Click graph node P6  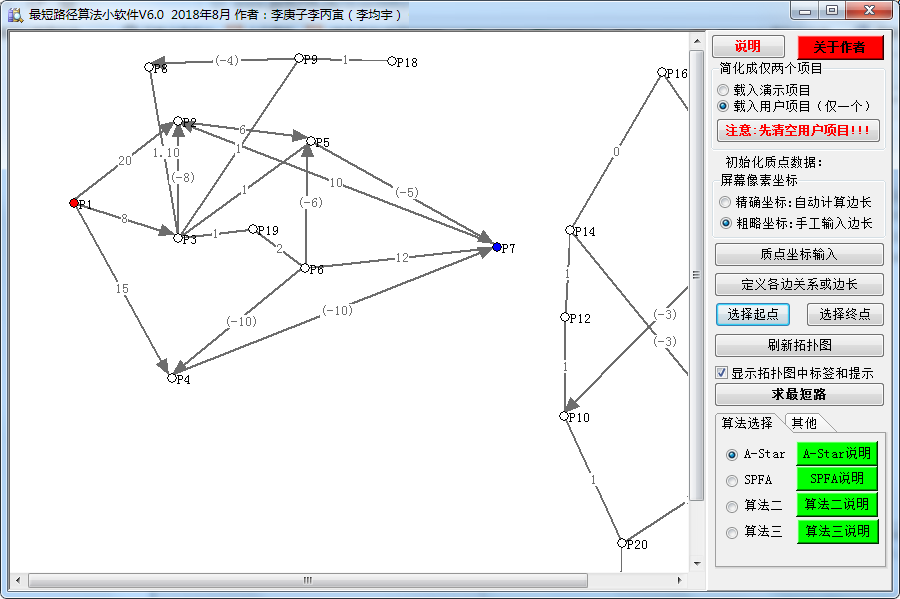pos(305,268)
